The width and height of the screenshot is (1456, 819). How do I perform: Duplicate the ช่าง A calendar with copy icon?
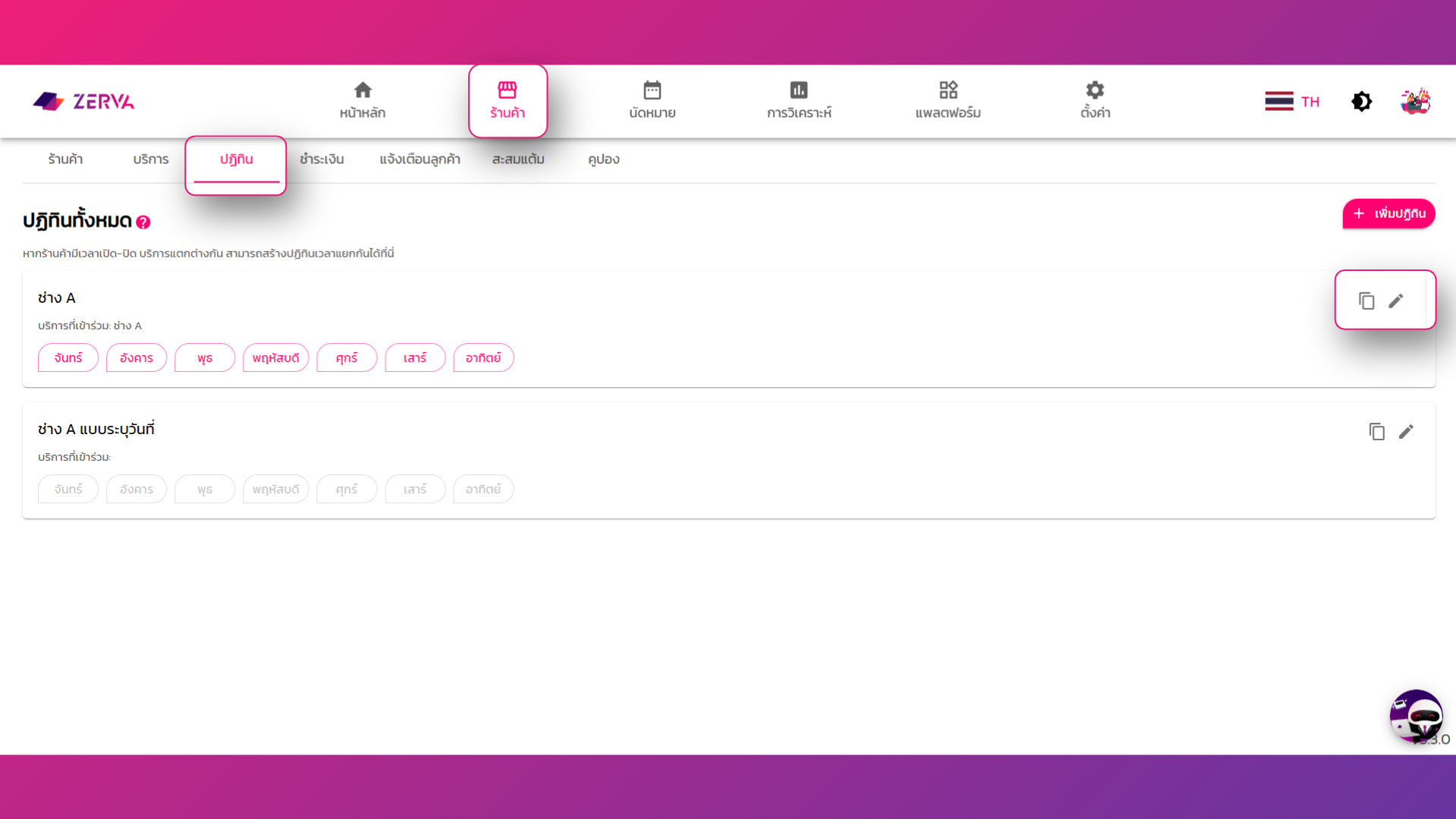(x=1366, y=300)
